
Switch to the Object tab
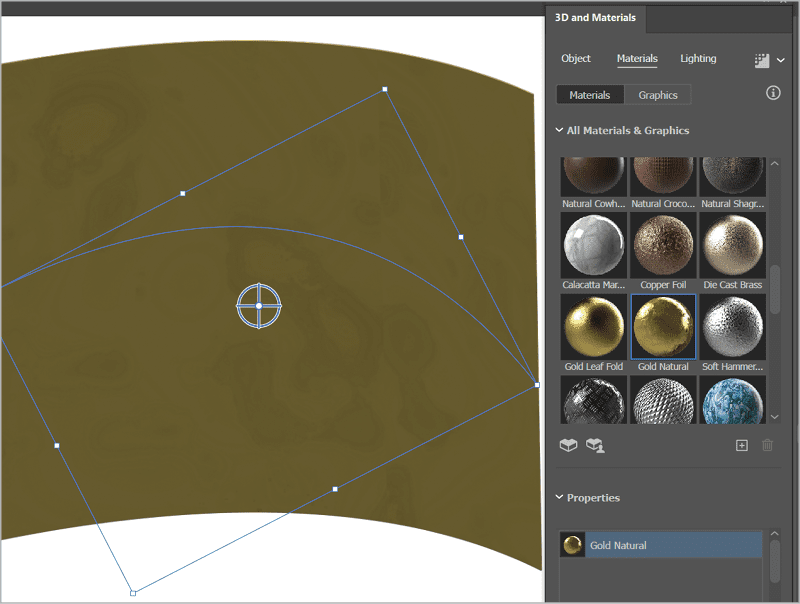(576, 59)
